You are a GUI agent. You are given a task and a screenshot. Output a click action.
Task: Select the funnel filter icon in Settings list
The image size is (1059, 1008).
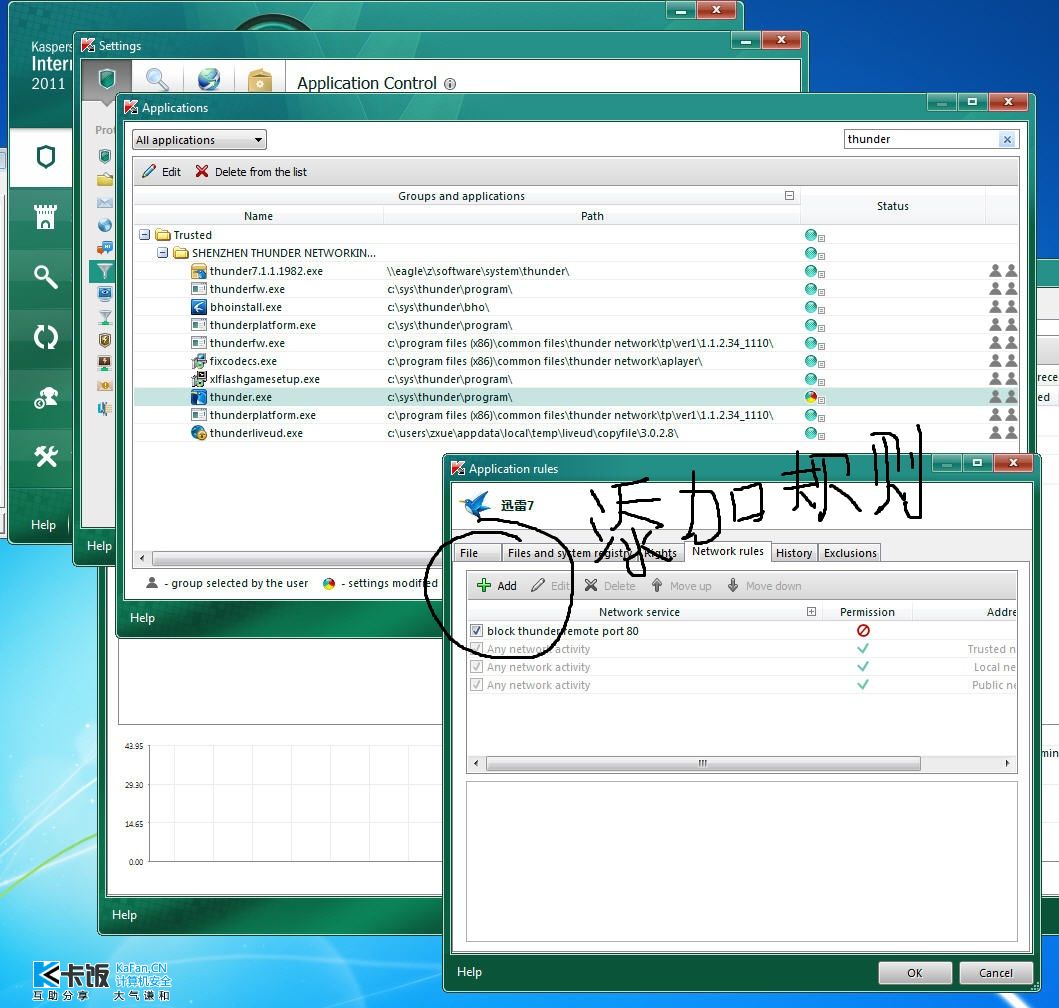(x=105, y=271)
